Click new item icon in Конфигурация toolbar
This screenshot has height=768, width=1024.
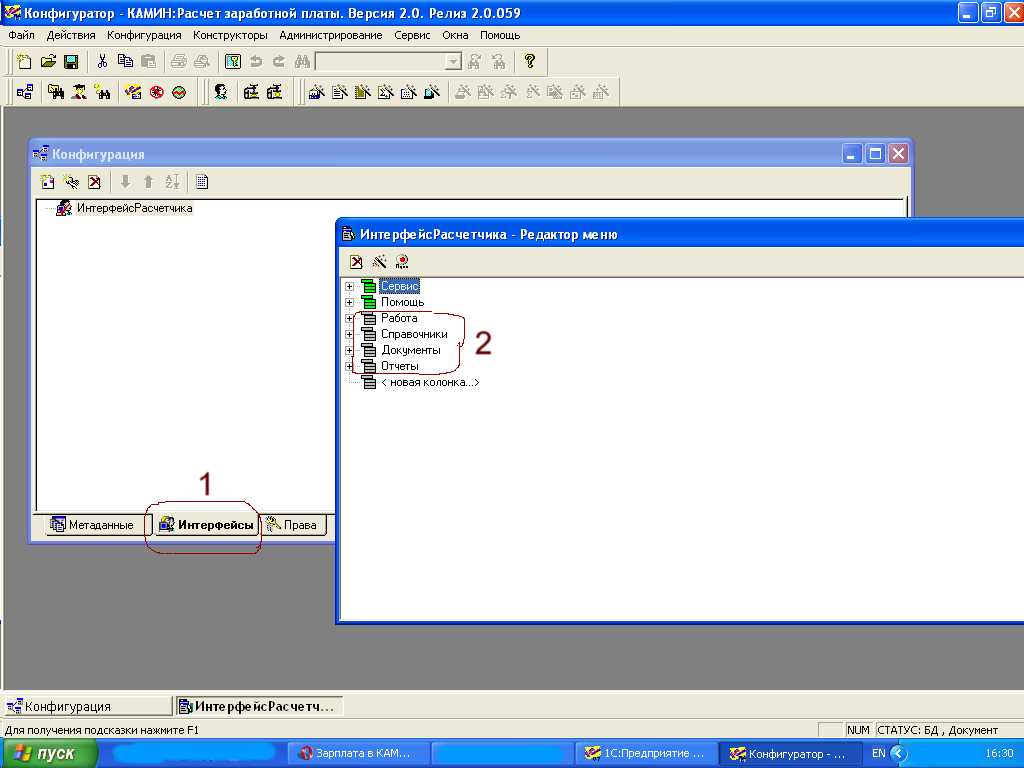tap(47, 182)
